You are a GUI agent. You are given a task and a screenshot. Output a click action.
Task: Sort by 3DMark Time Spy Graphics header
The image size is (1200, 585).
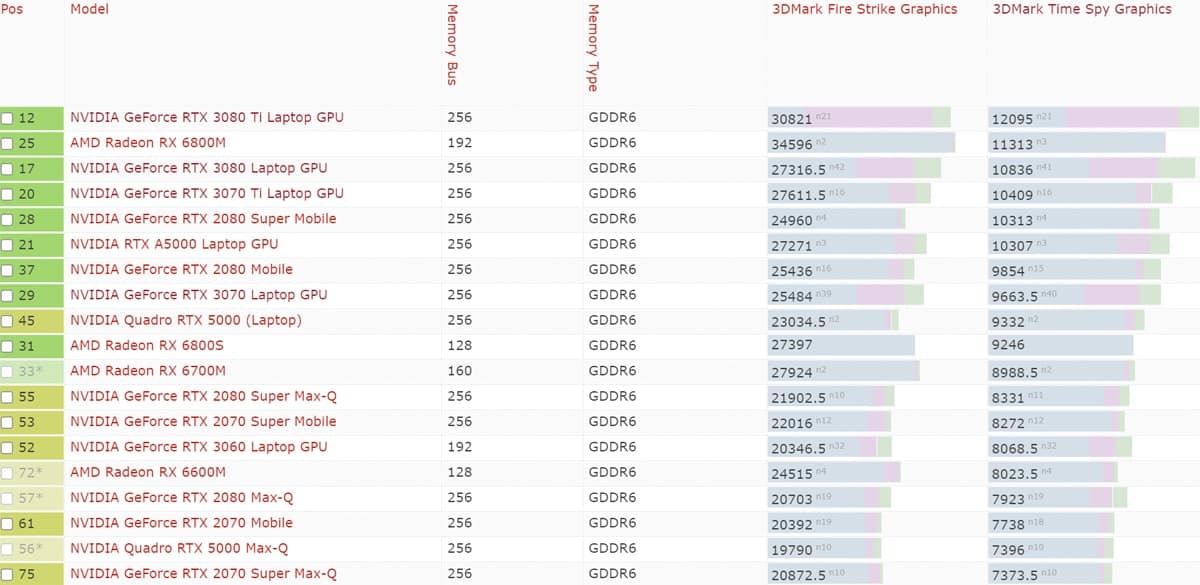tap(1081, 9)
